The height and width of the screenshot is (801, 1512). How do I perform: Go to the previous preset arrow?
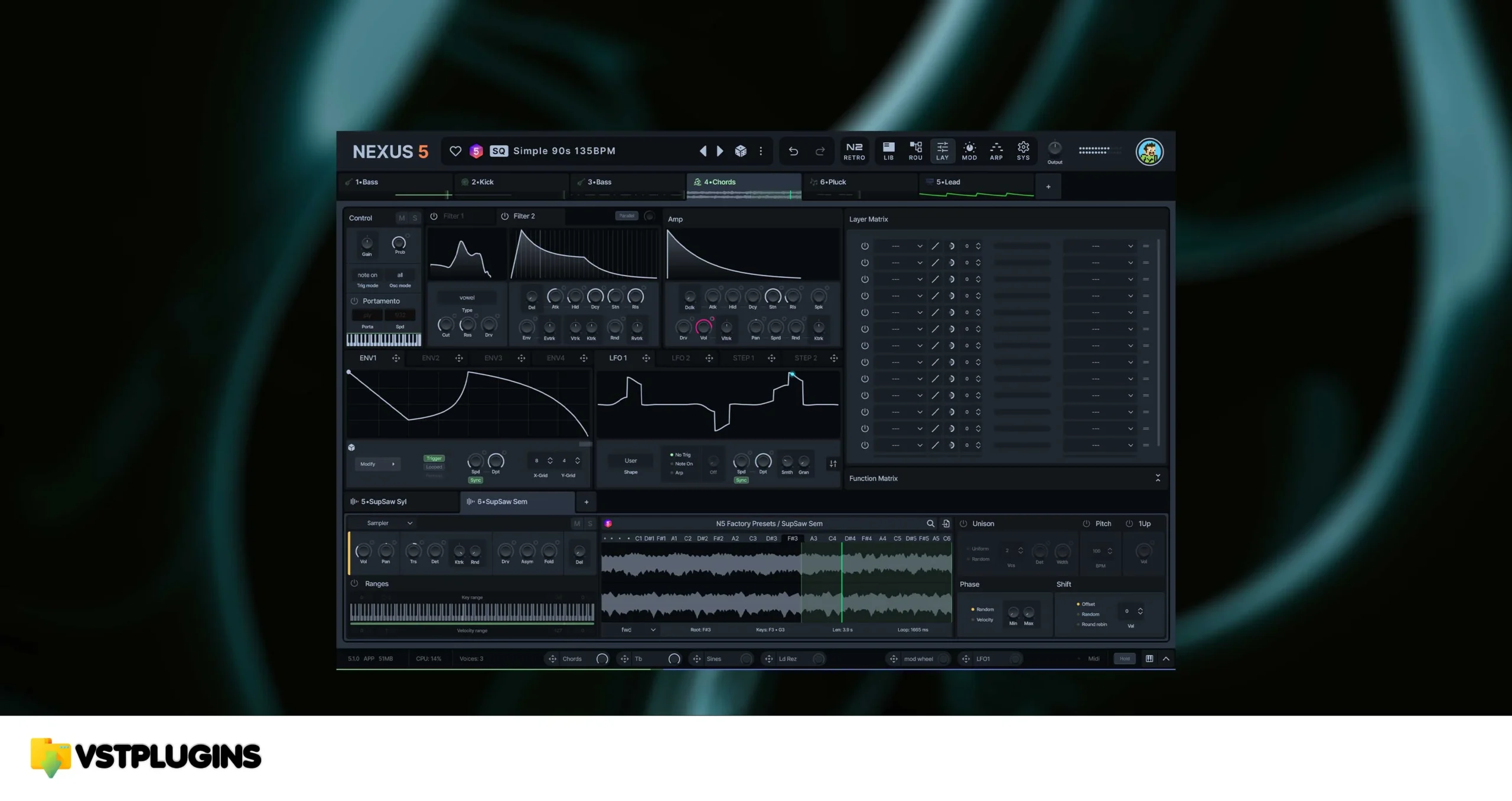703,151
